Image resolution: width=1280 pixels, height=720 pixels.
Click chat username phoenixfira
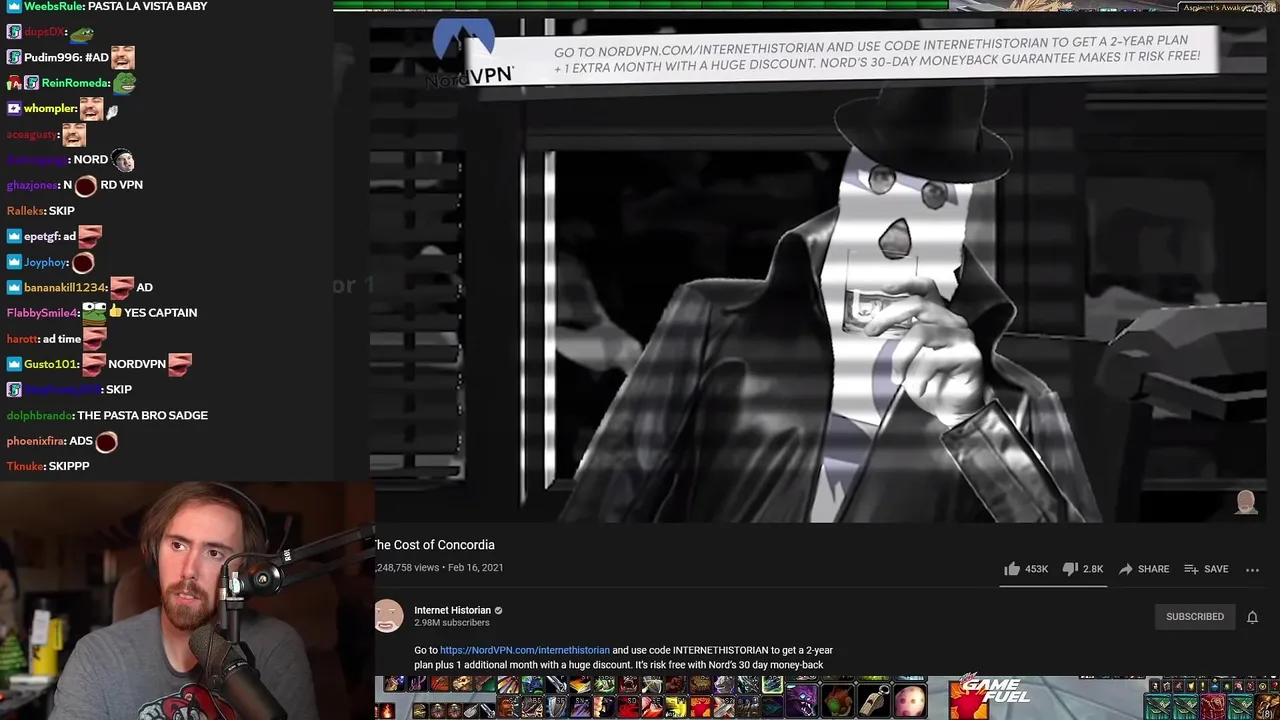[35, 441]
